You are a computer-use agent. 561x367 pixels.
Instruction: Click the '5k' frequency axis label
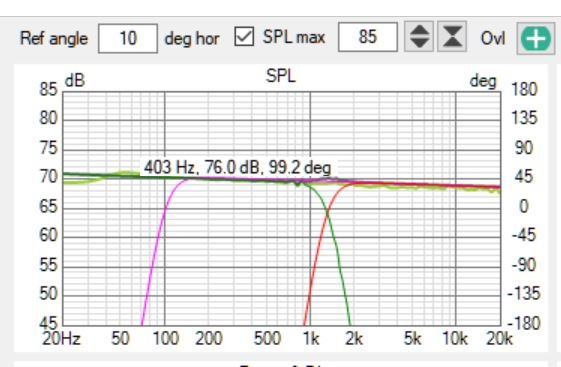(412, 338)
